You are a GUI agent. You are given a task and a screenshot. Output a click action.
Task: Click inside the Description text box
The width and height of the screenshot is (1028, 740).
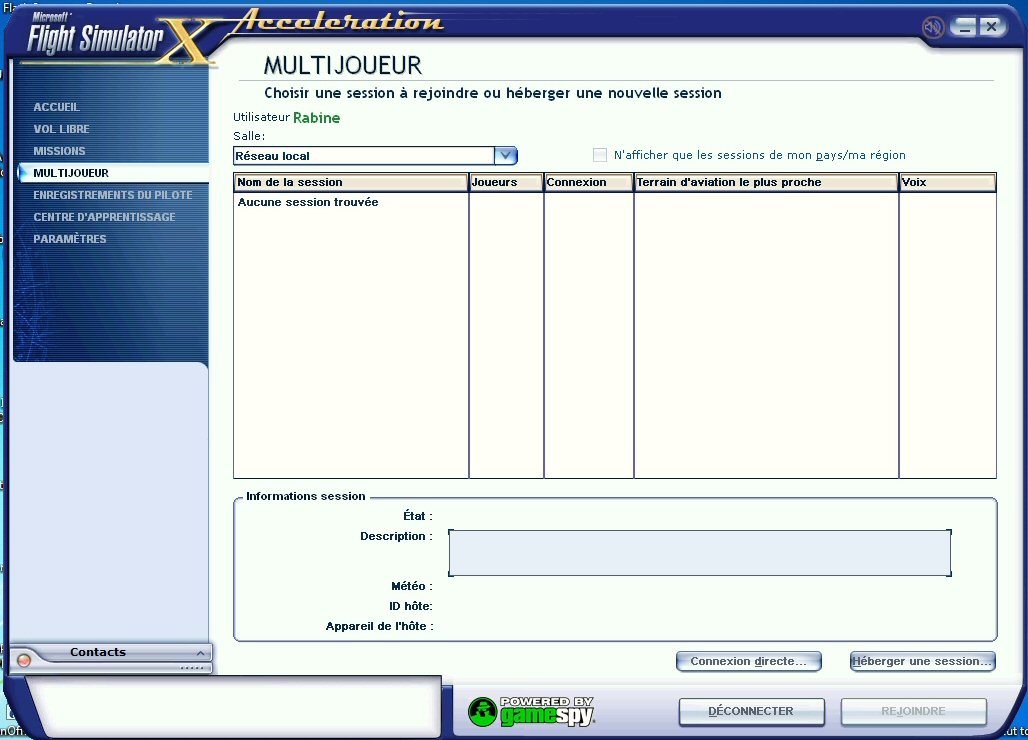[700, 553]
